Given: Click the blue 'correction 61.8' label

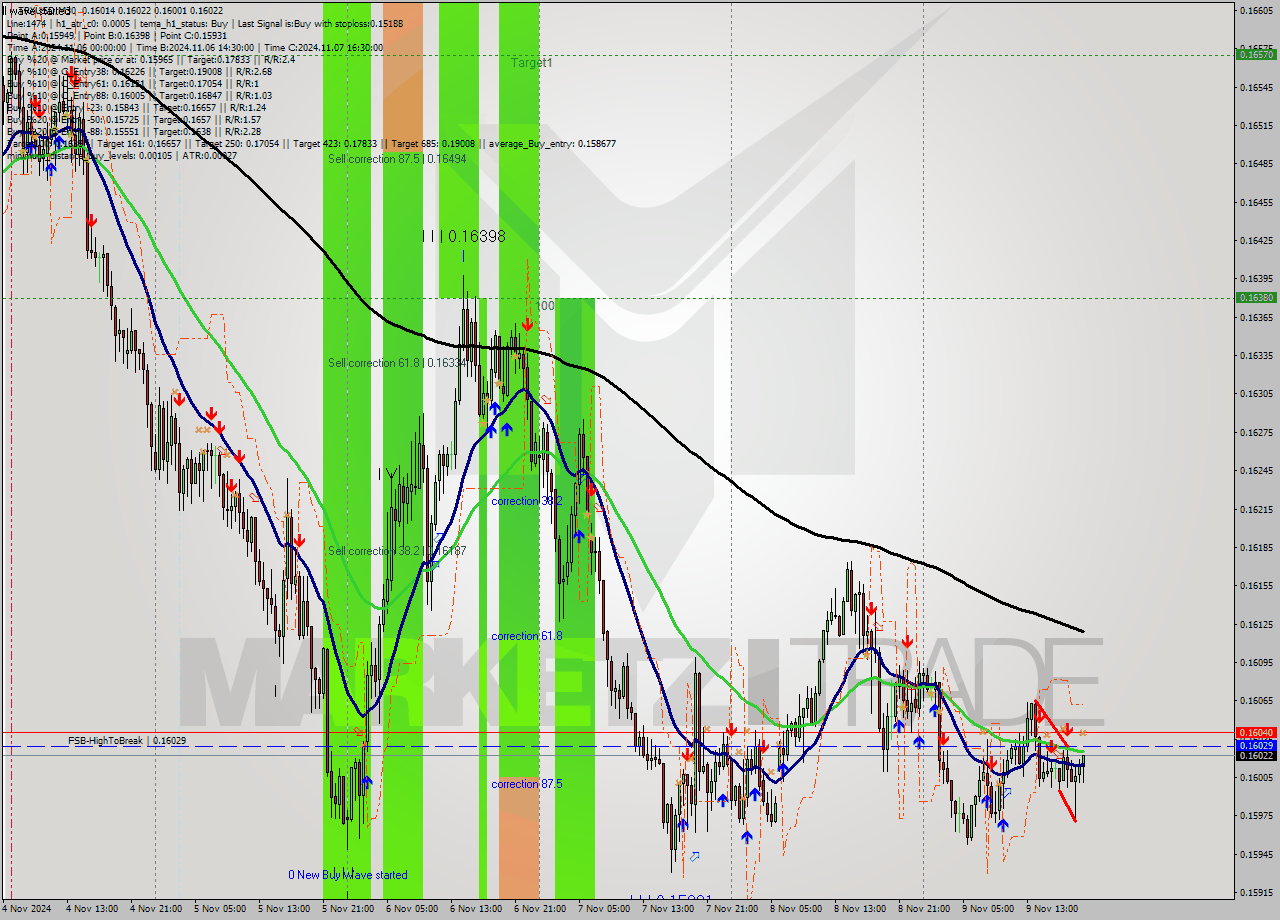Looking at the screenshot, I should click(x=527, y=635).
